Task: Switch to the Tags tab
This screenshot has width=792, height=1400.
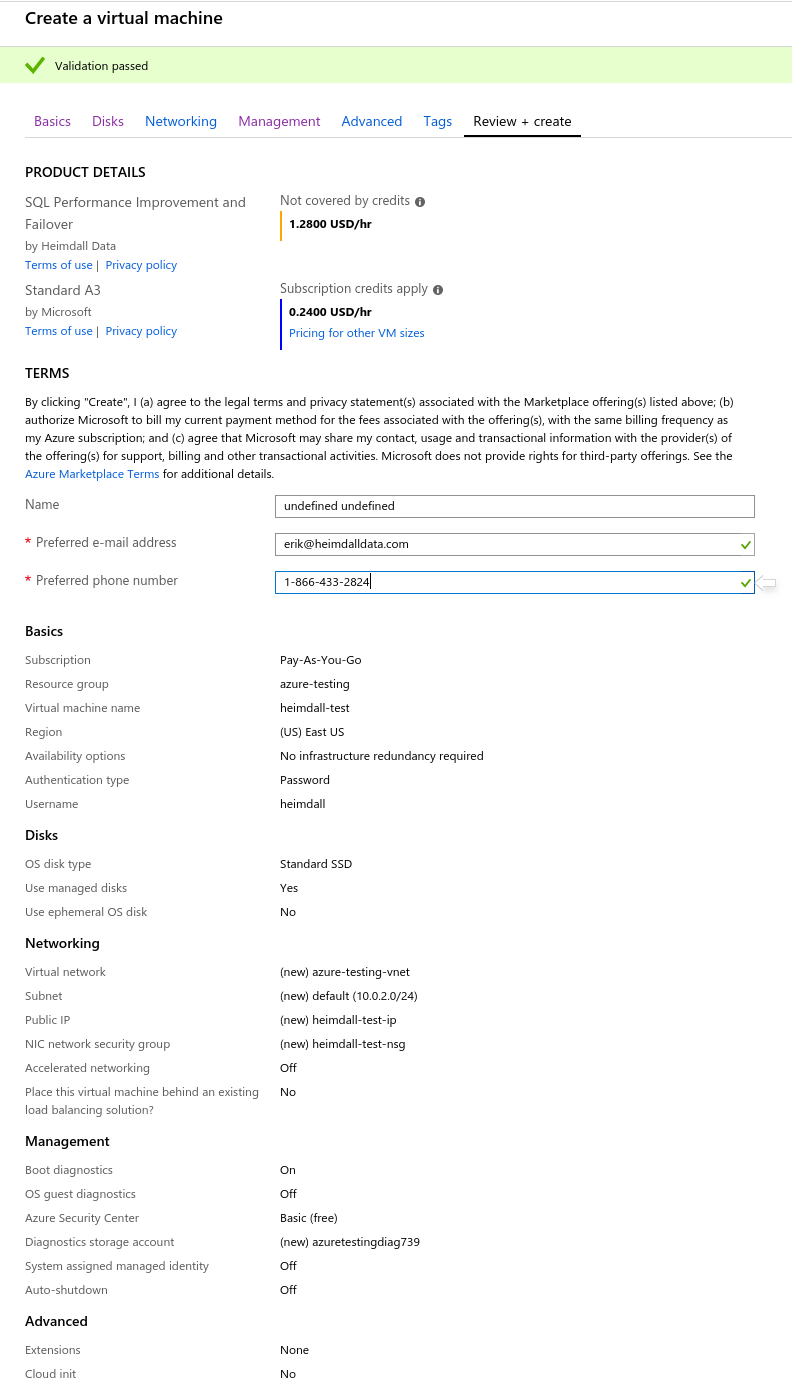Action: (437, 121)
